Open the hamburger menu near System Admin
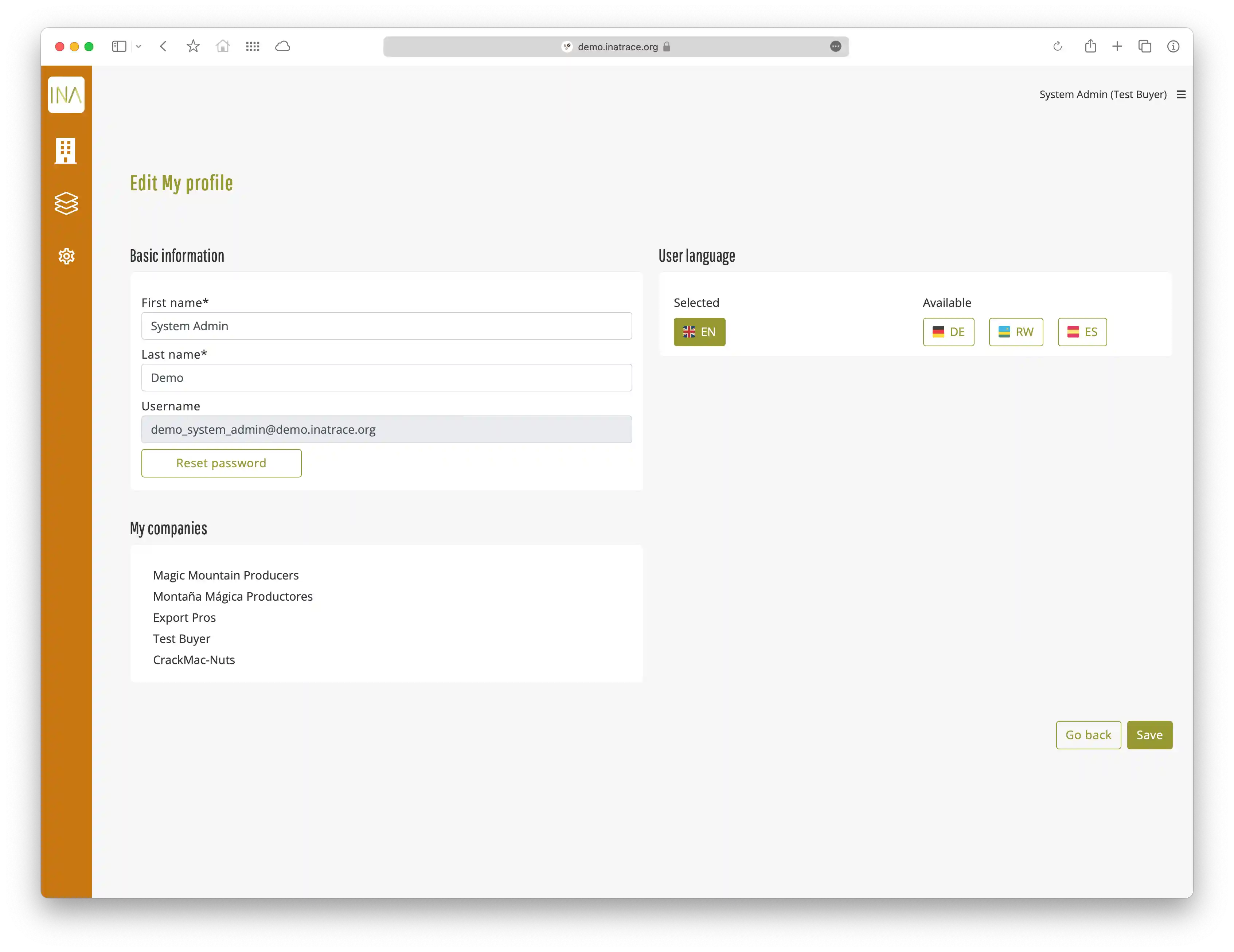Screen dimensions: 1234x952 point(1181,94)
